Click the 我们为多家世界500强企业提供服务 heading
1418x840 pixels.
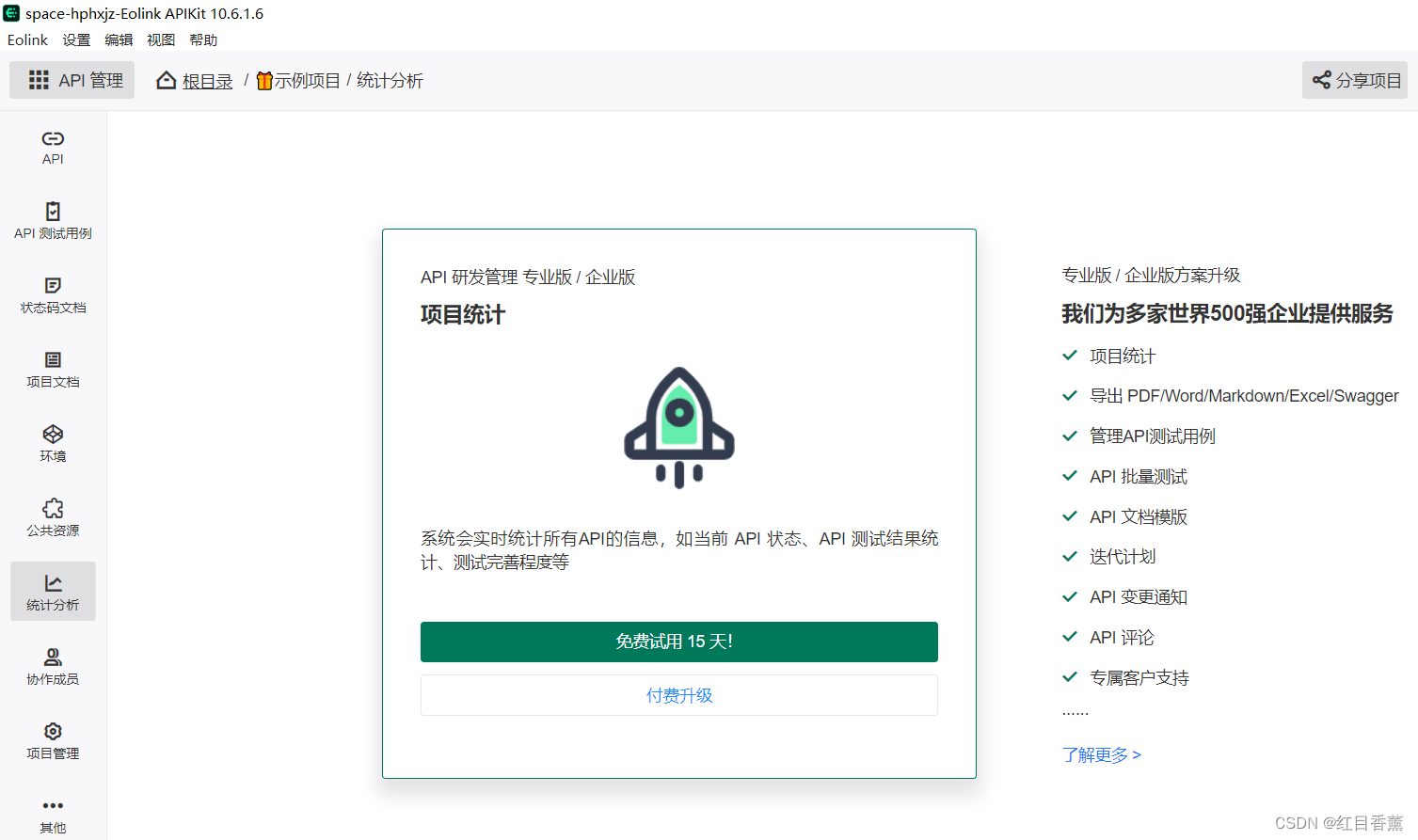[1227, 313]
